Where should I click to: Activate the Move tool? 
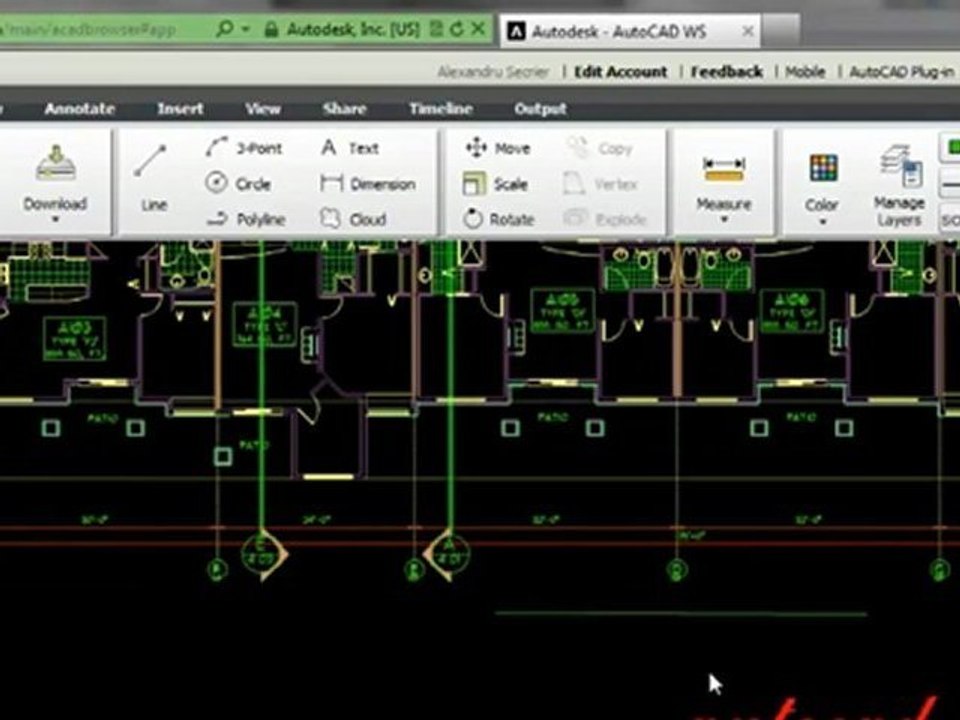(x=498, y=148)
